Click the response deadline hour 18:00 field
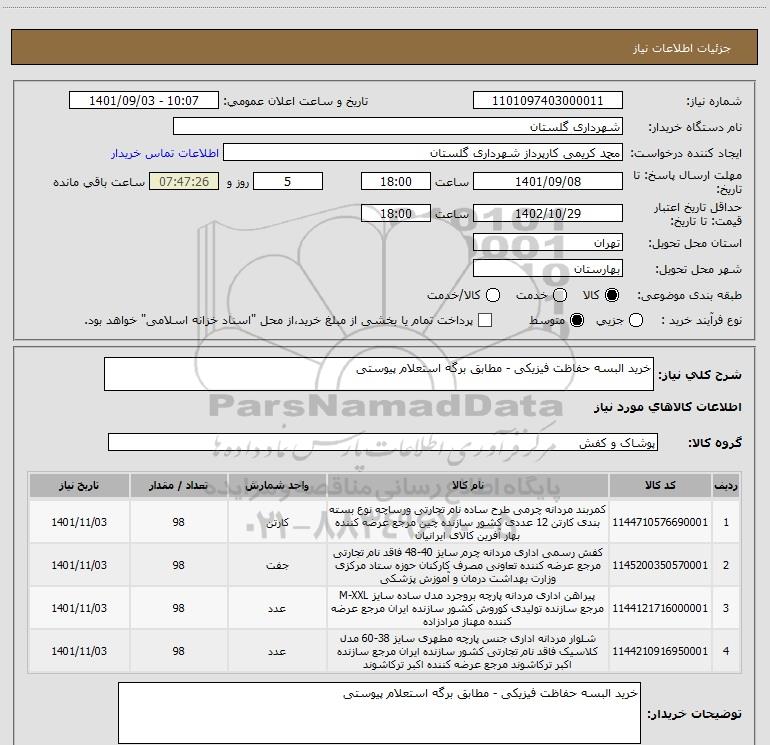The image size is (770, 745). tap(396, 181)
